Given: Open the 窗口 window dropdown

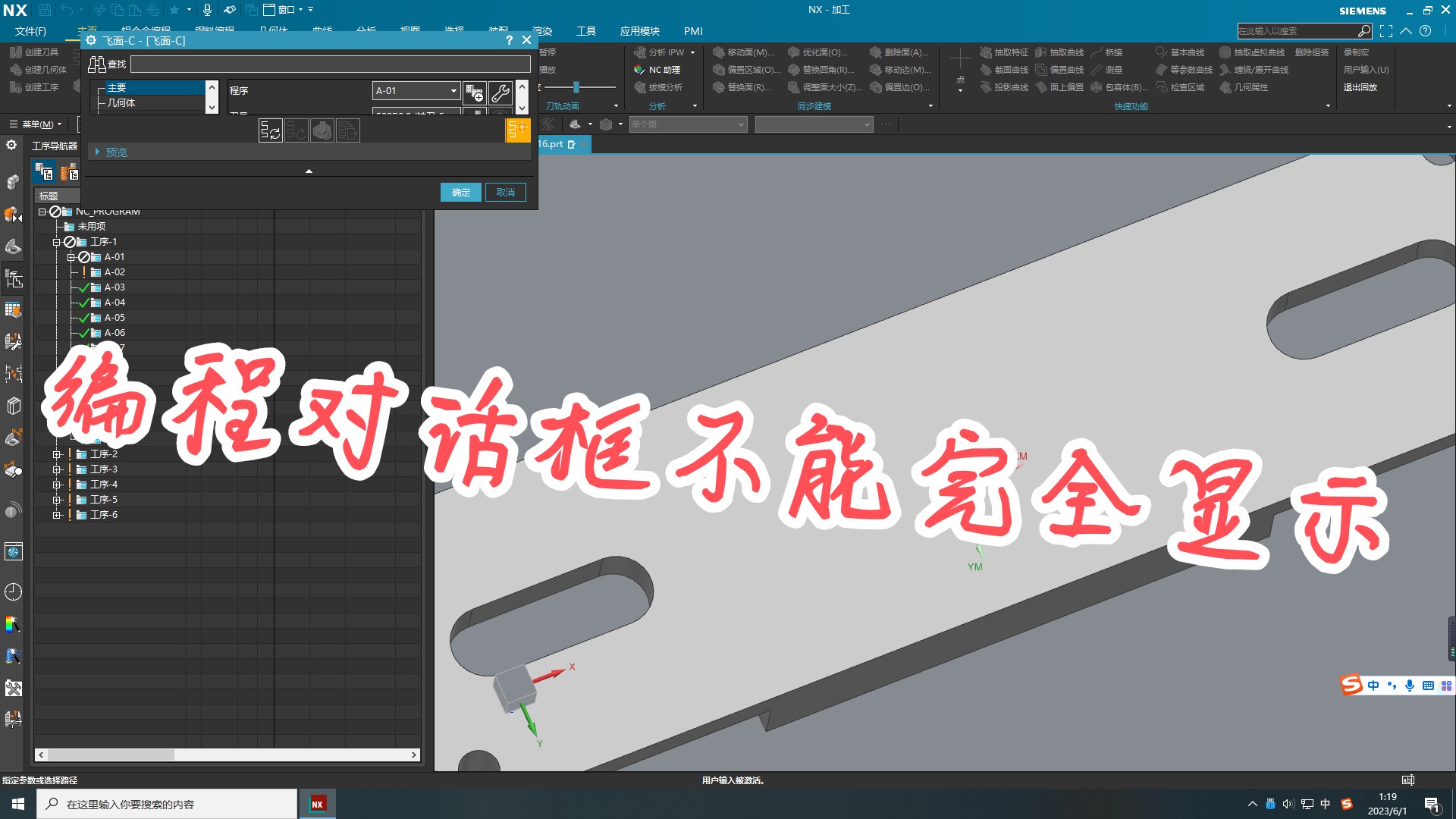Looking at the screenshot, I should coord(283,10).
